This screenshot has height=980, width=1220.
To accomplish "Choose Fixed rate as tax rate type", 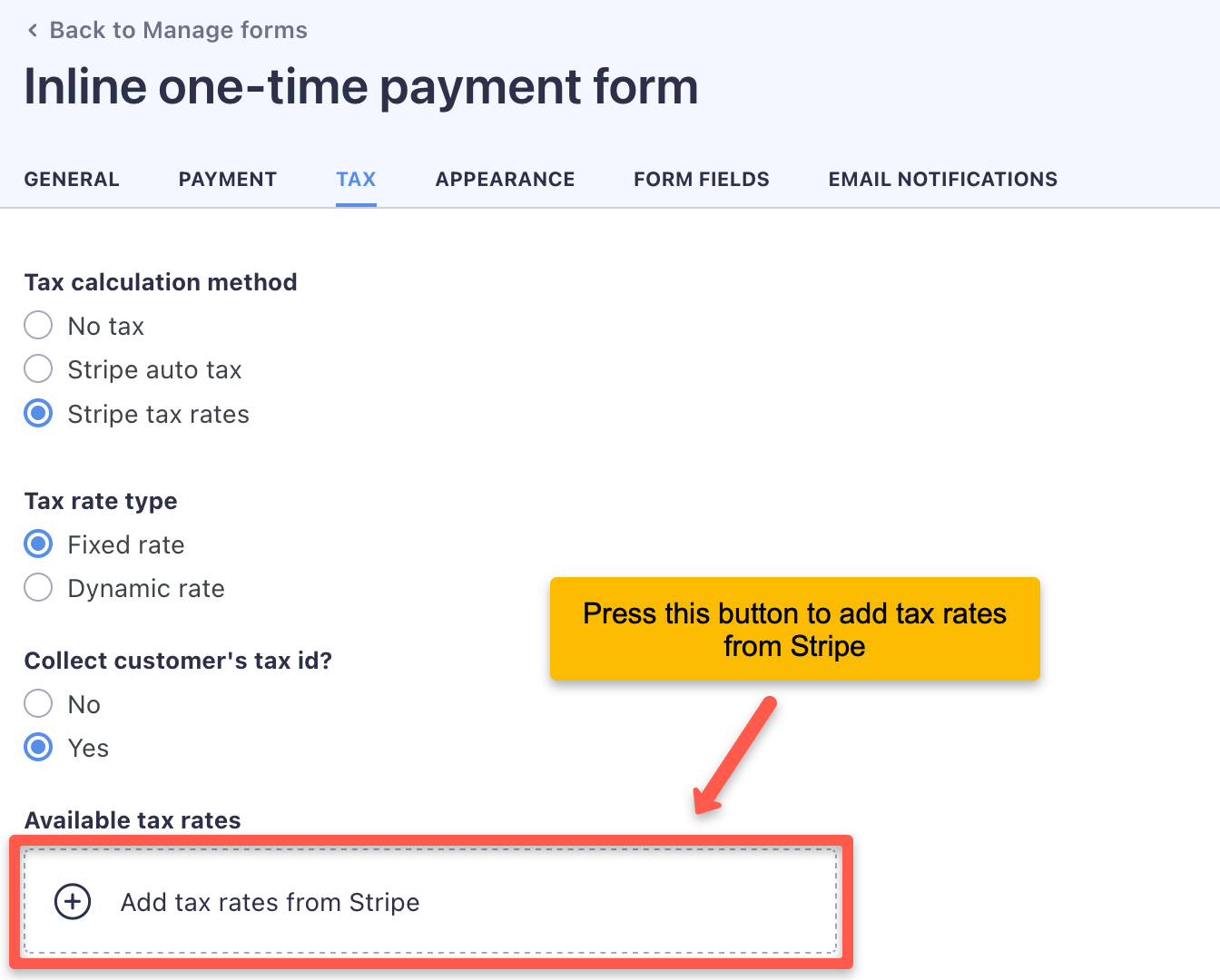I will click(x=38, y=544).
